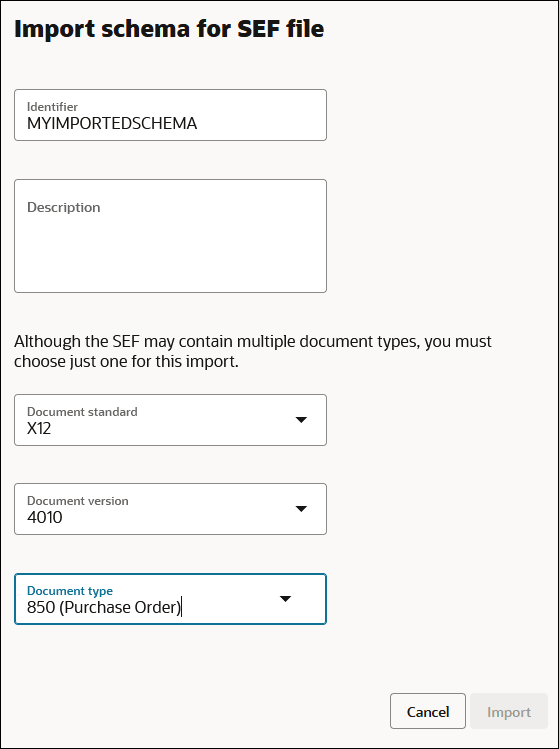Click inside the Description text area
The image size is (559, 749).
pos(171,236)
